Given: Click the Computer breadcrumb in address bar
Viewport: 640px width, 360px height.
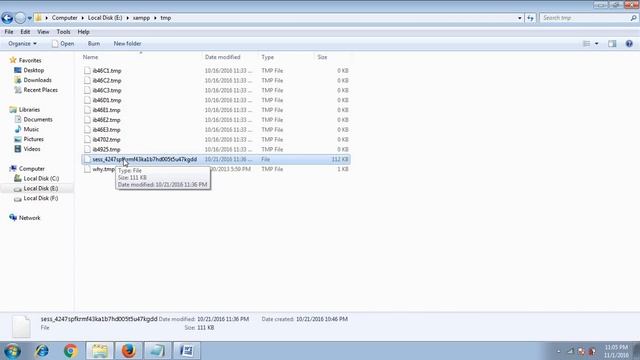Looking at the screenshot, I should (x=64, y=18).
